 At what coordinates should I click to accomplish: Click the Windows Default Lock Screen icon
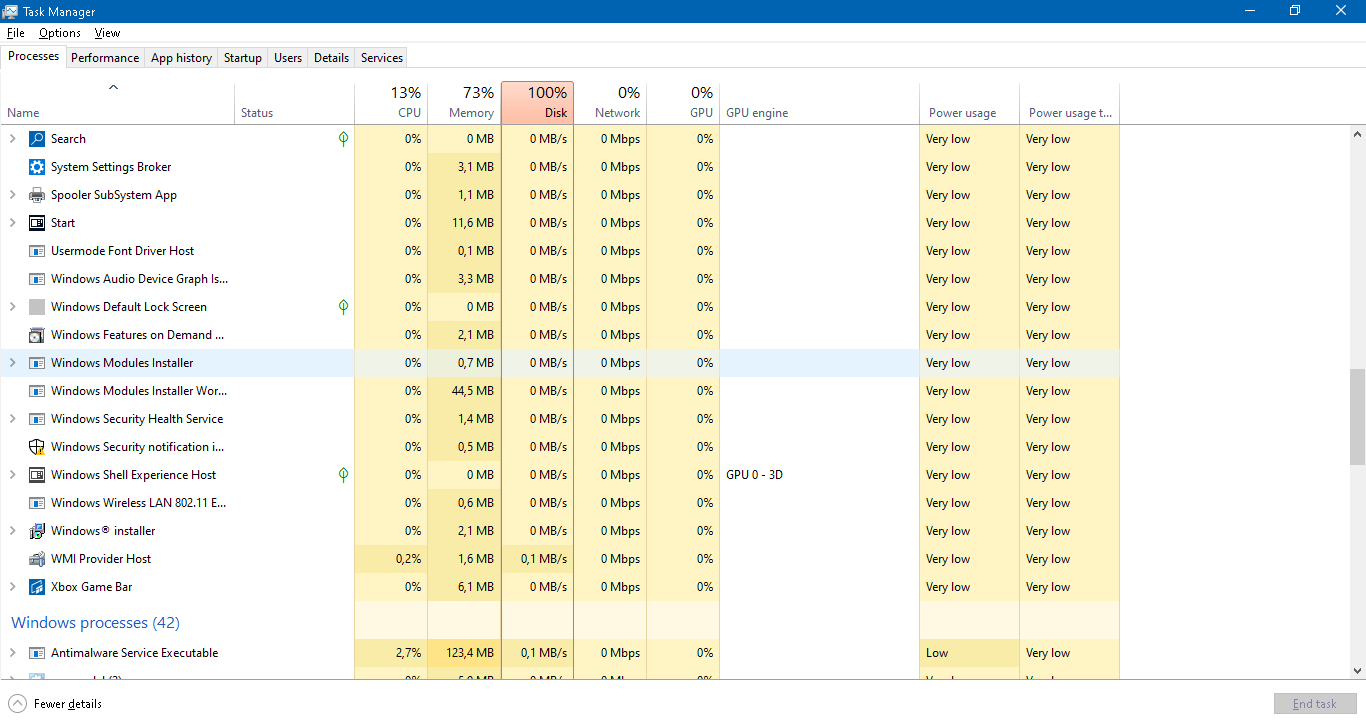37,307
